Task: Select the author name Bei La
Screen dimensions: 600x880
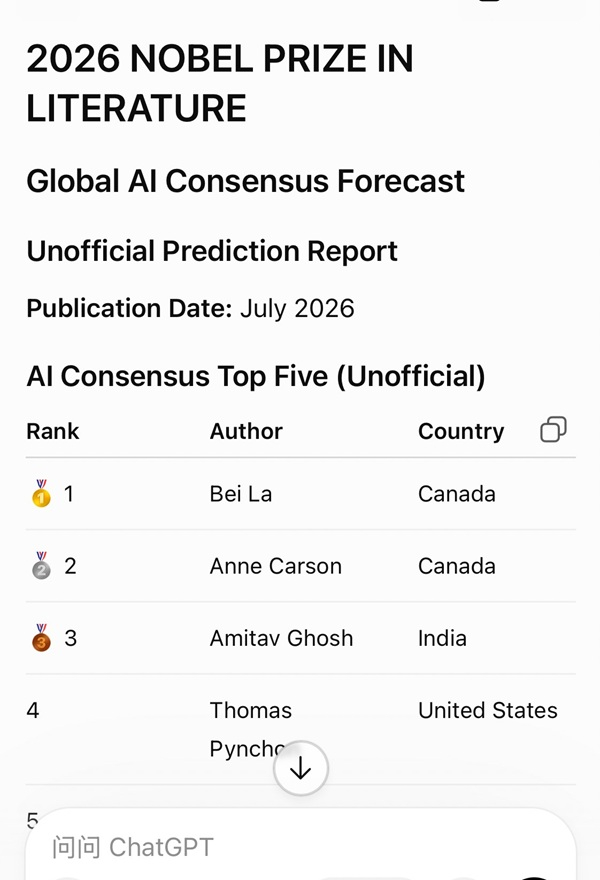Action: point(241,494)
